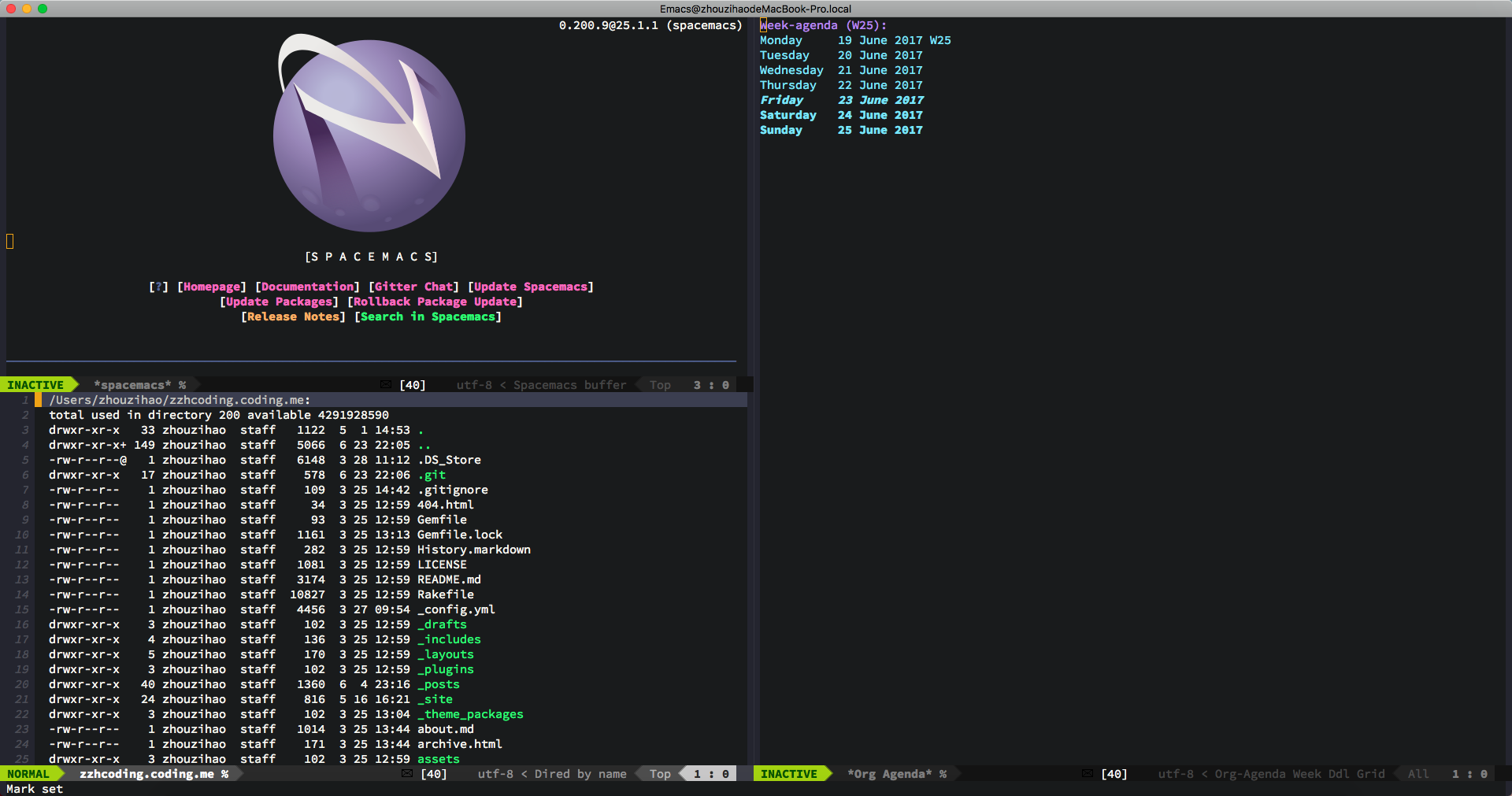Open the assets directory
1512x796 pixels.
point(439,759)
